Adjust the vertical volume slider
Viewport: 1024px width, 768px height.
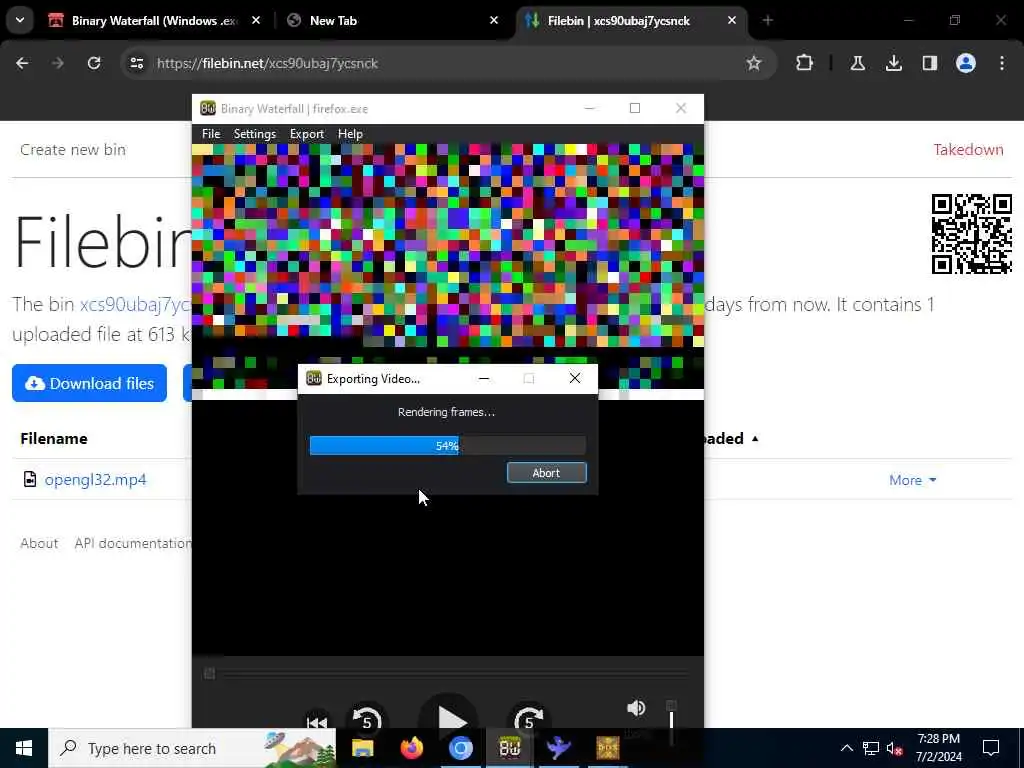(671, 716)
